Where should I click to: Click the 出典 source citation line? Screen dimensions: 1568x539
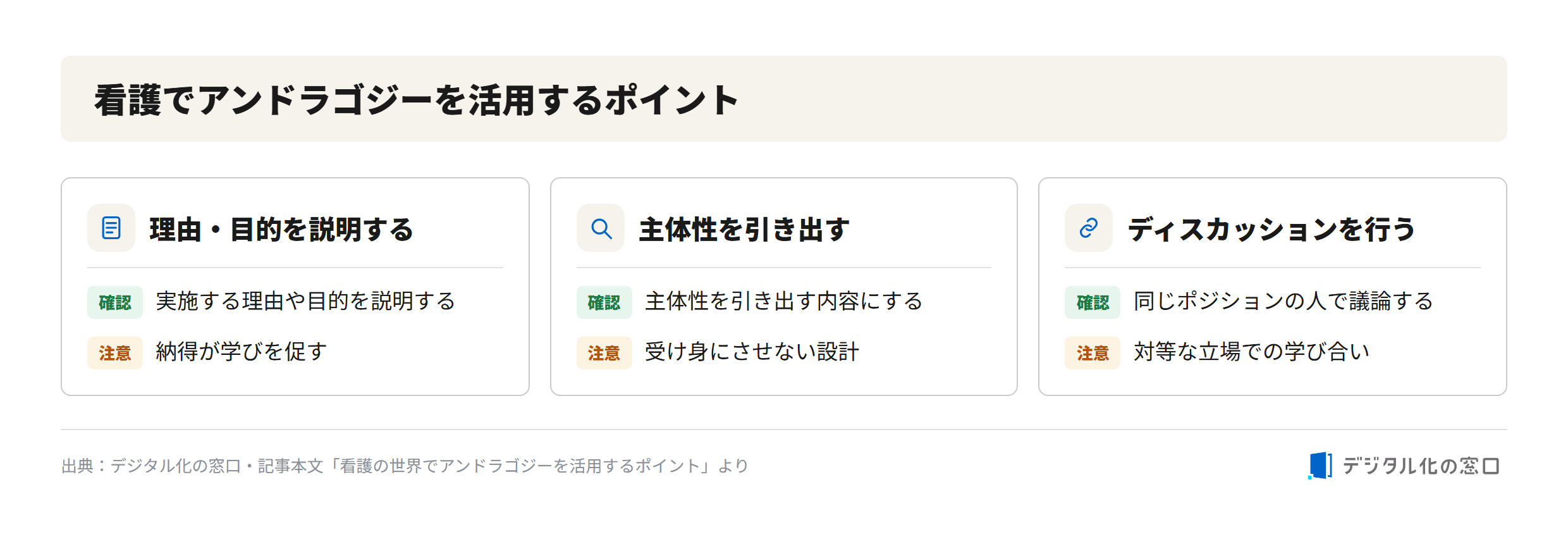[x=405, y=466]
